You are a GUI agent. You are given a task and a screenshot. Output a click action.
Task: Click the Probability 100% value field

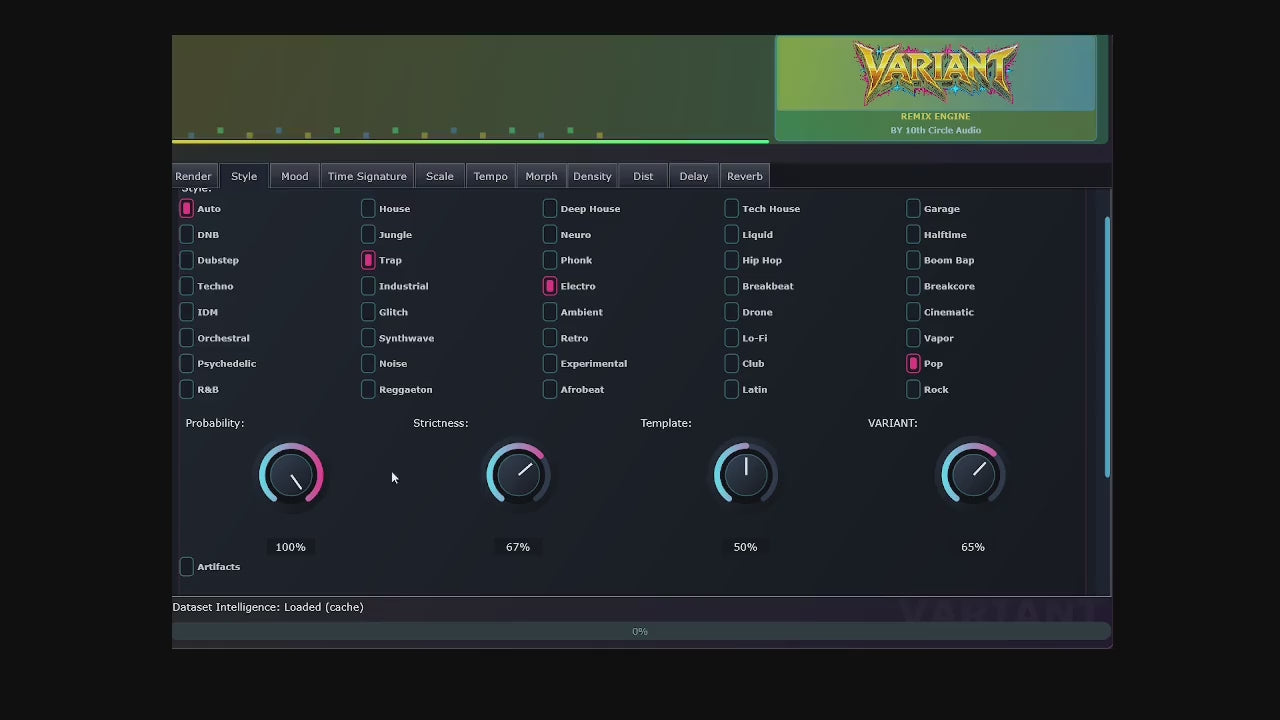291,547
